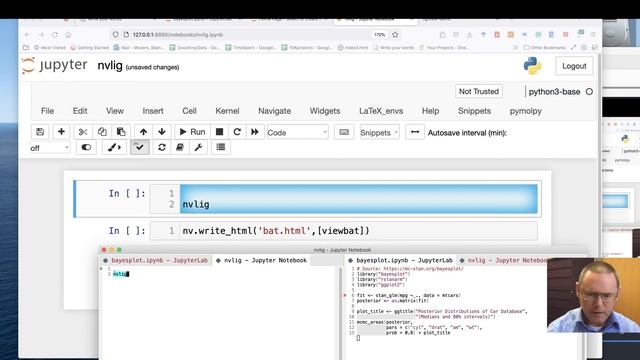Copy selected cells icon
640x360 pixels.
(102, 132)
